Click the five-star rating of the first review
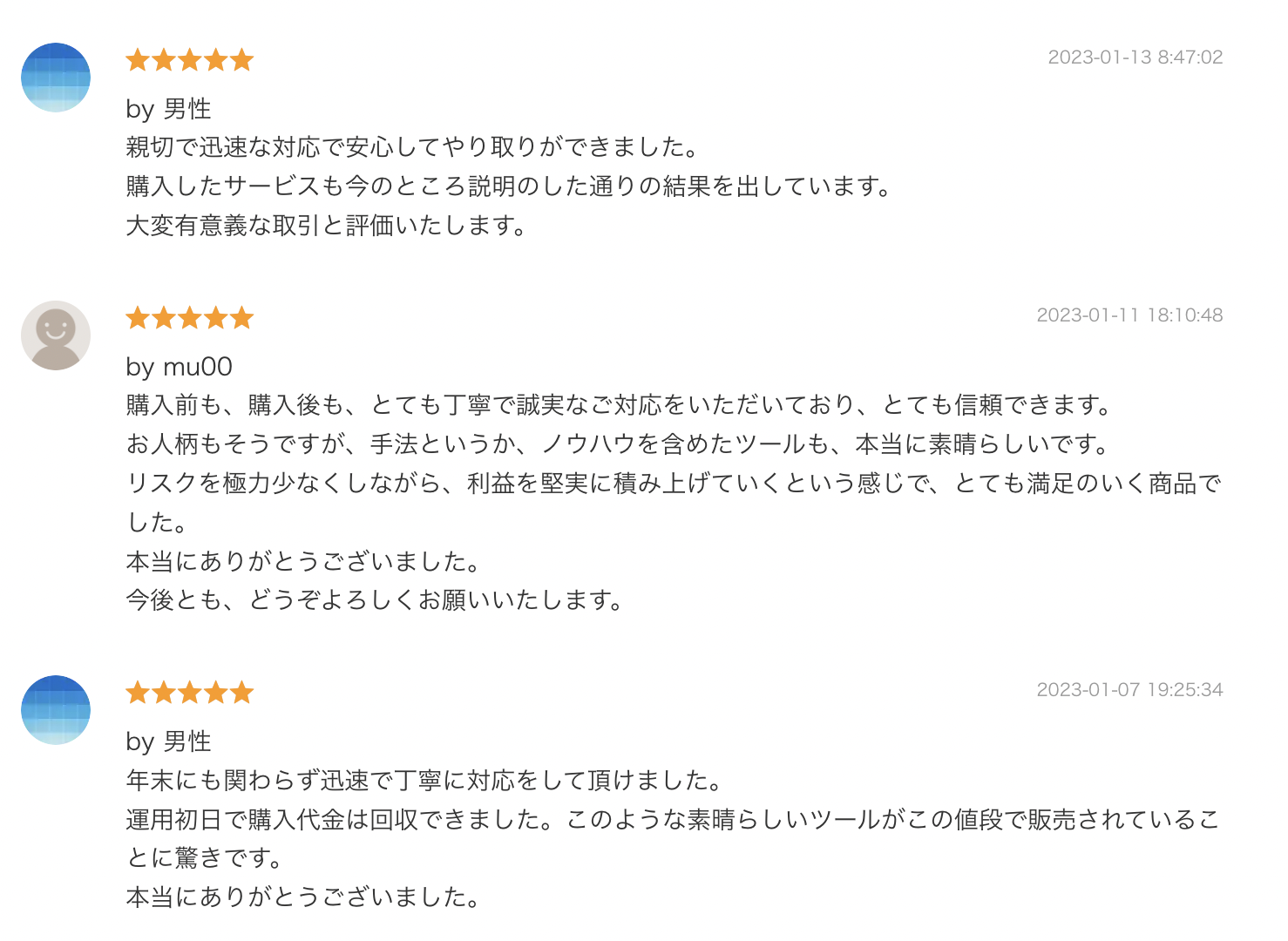The height and width of the screenshot is (941, 1288). pyautogui.click(x=189, y=60)
